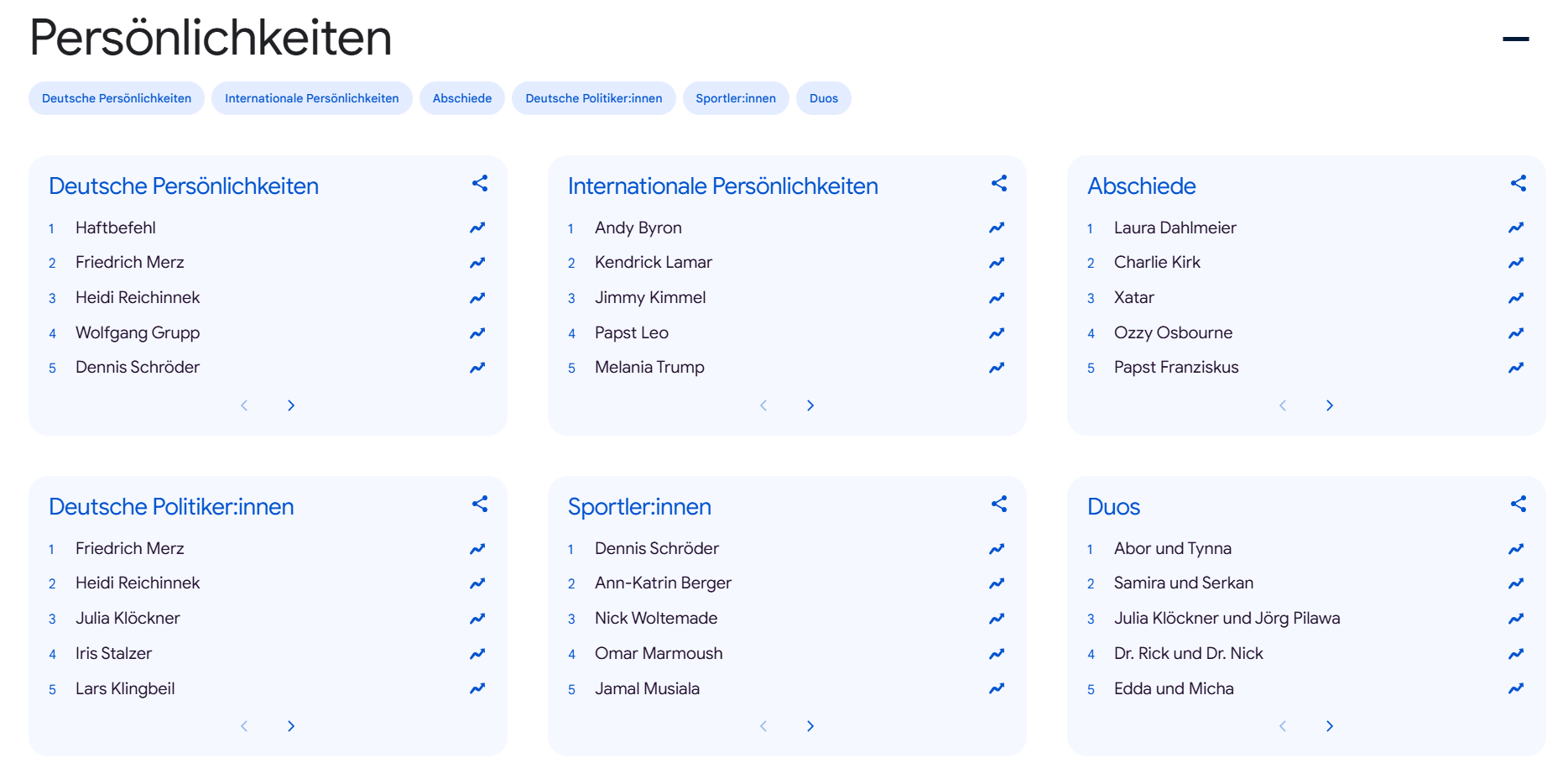This screenshot has width=1568, height=779.
Task: Share the Deutsche Persönlichkeiten list
Action: click(480, 183)
